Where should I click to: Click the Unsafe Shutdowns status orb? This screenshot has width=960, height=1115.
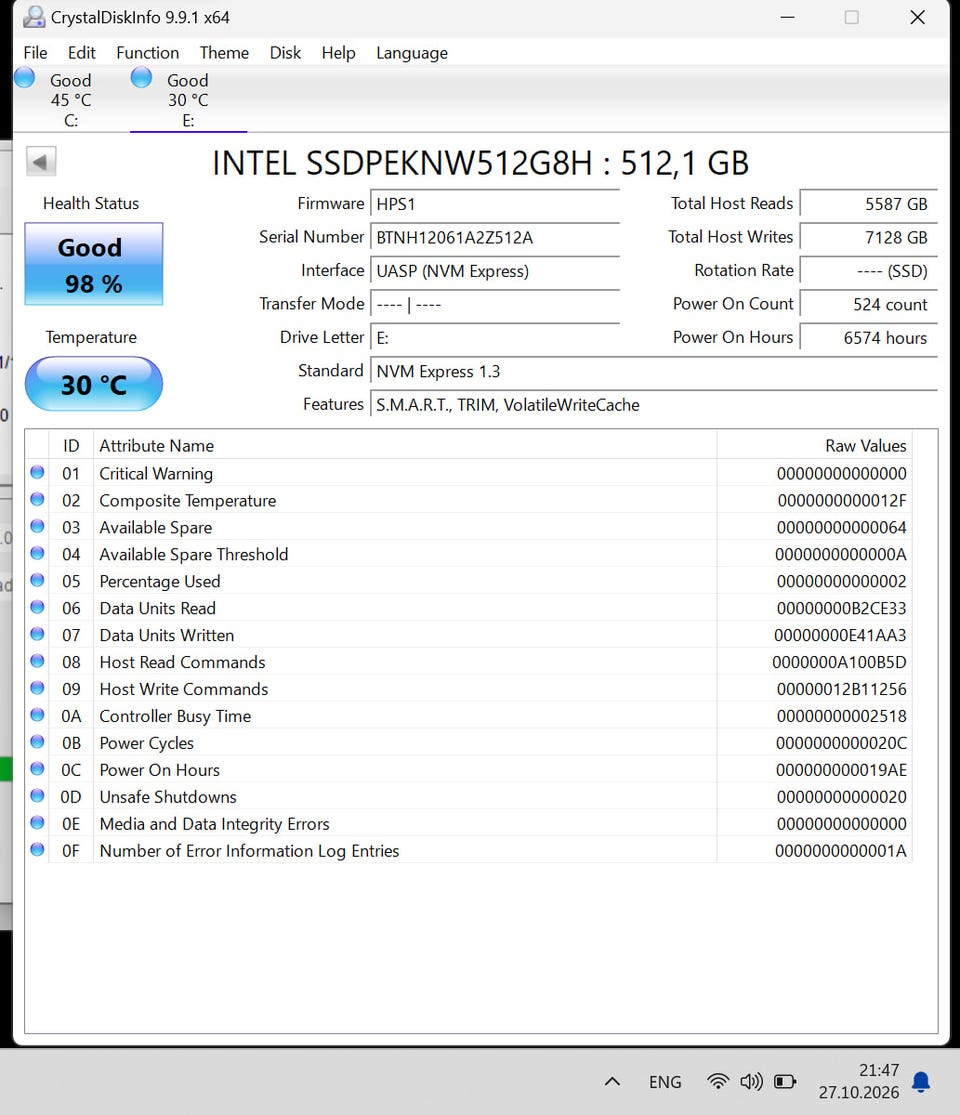pos(37,796)
